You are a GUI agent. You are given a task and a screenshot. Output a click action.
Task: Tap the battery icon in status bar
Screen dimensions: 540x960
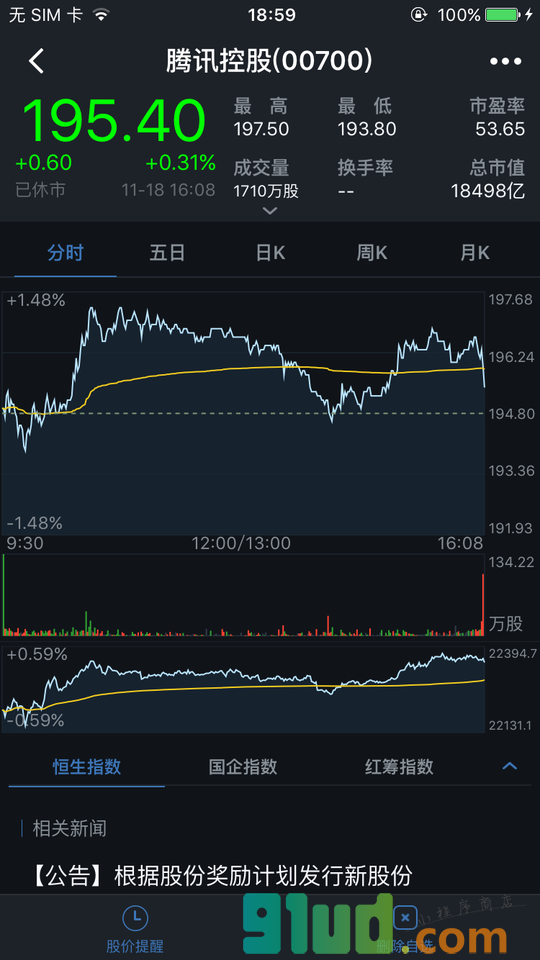(x=501, y=15)
